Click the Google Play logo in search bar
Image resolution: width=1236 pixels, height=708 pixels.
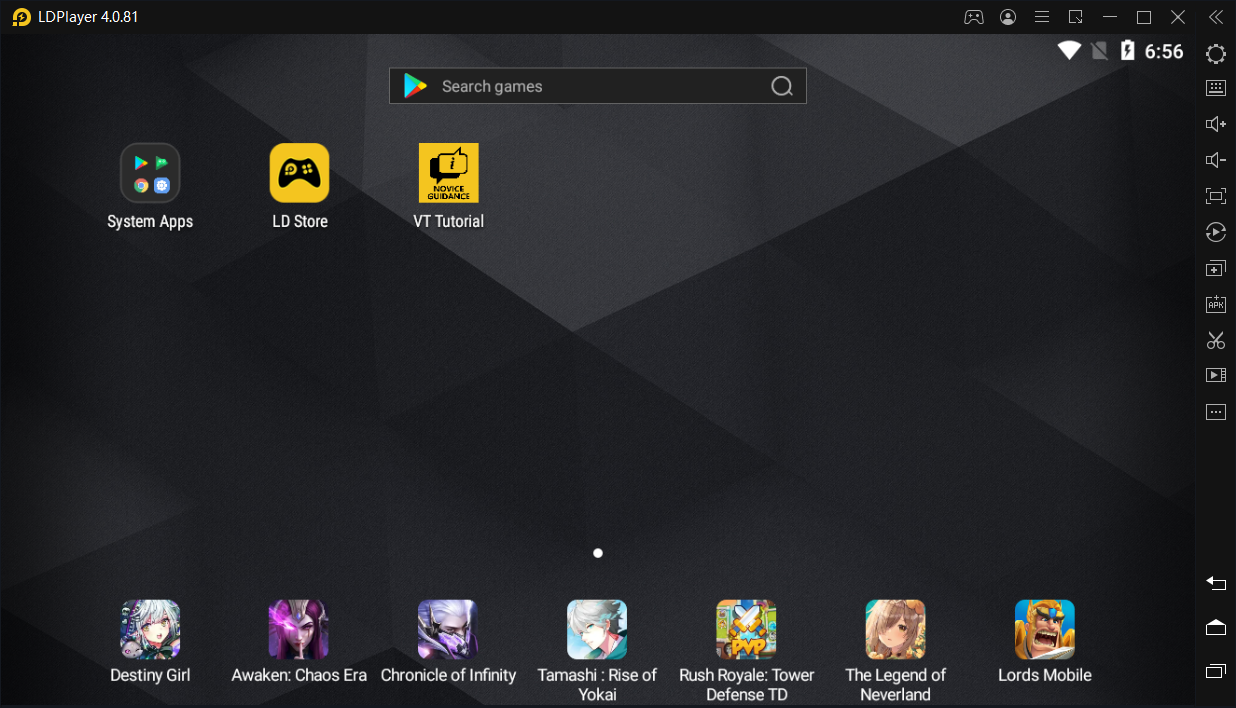[x=415, y=86]
